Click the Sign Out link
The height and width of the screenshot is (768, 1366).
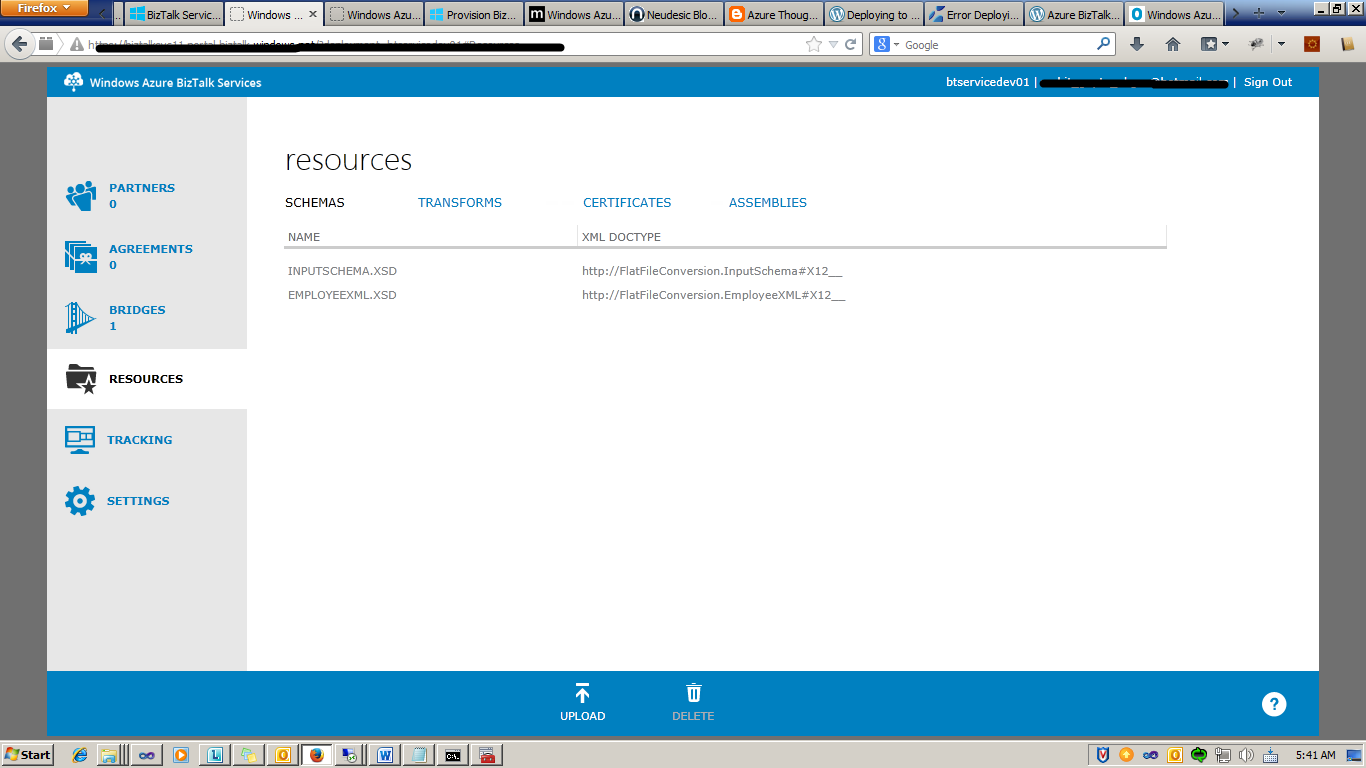click(x=1268, y=82)
